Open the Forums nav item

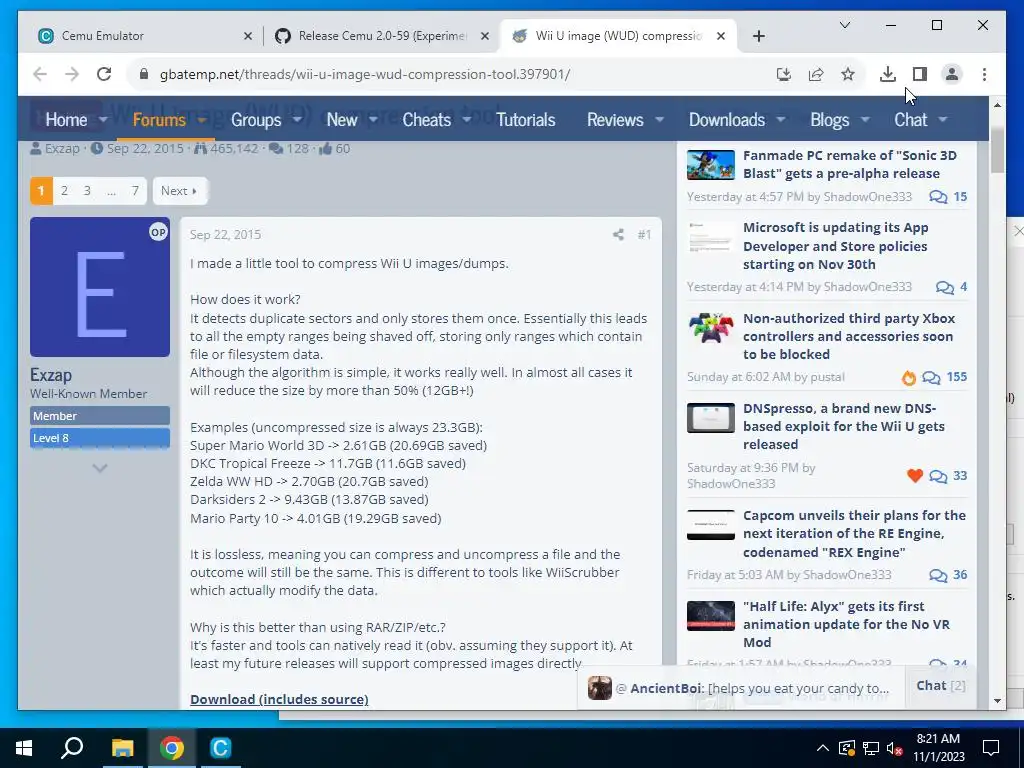click(159, 120)
